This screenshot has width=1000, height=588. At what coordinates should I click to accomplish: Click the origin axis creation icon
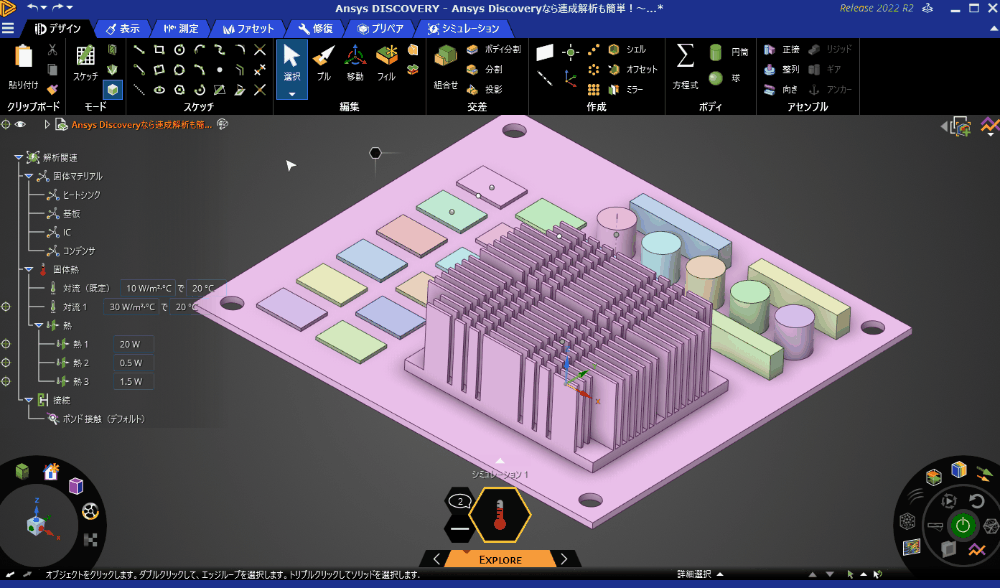pos(570,78)
